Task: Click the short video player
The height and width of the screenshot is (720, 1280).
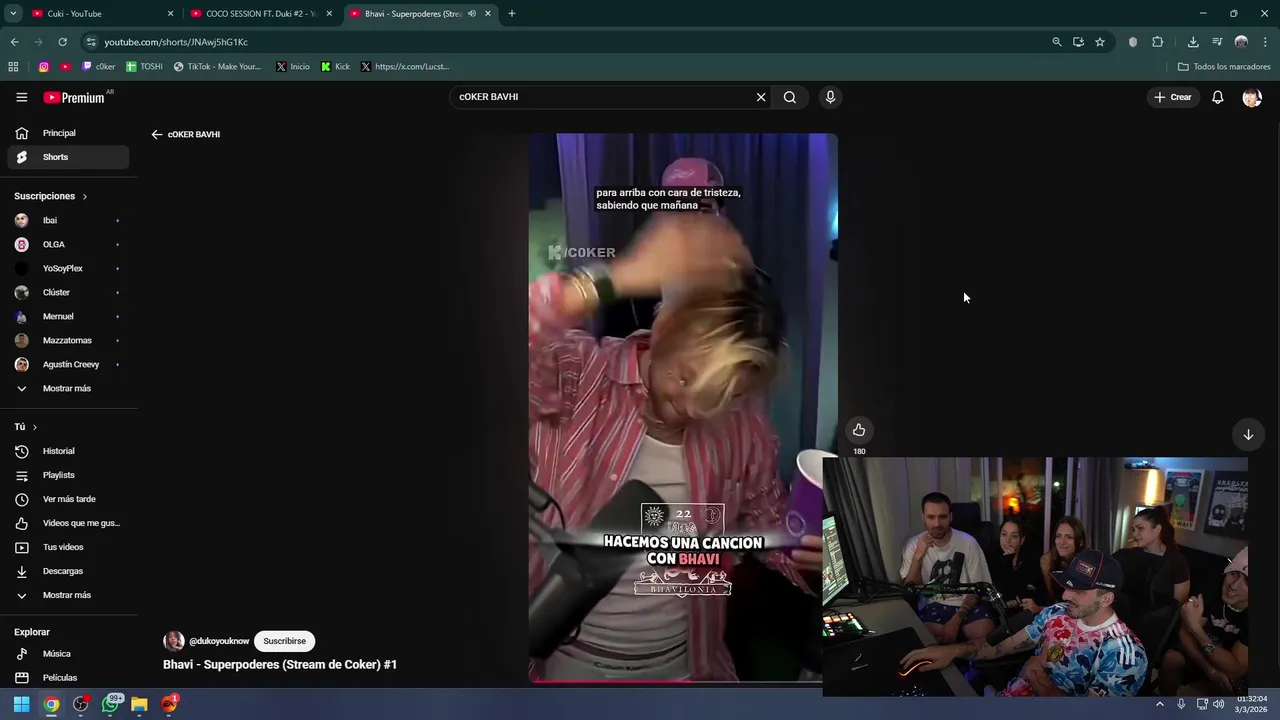Action: click(x=683, y=407)
